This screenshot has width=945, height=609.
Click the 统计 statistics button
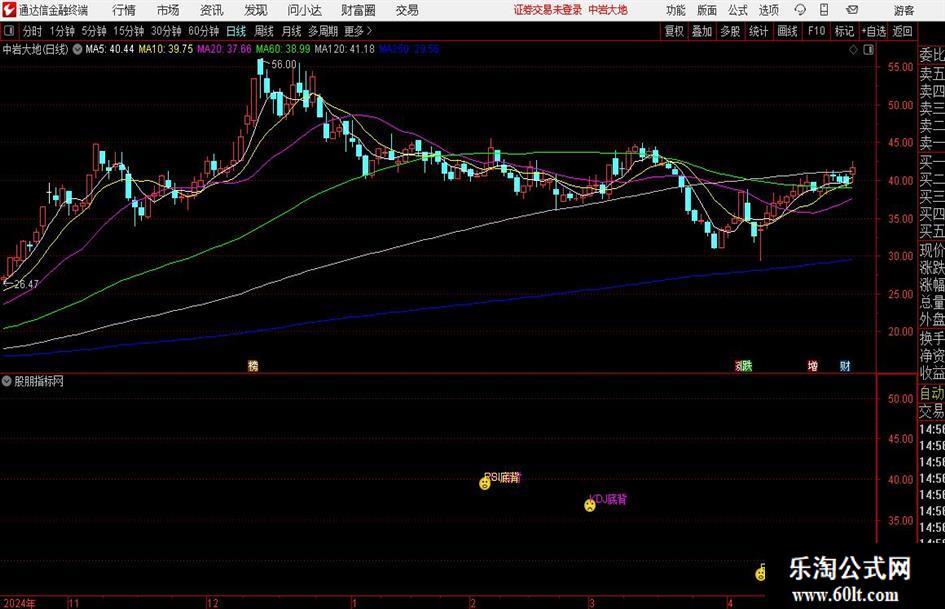coord(759,31)
